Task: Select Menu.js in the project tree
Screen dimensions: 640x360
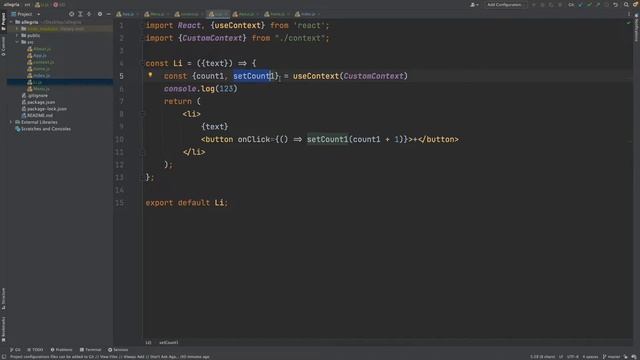Action: [38, 89]
